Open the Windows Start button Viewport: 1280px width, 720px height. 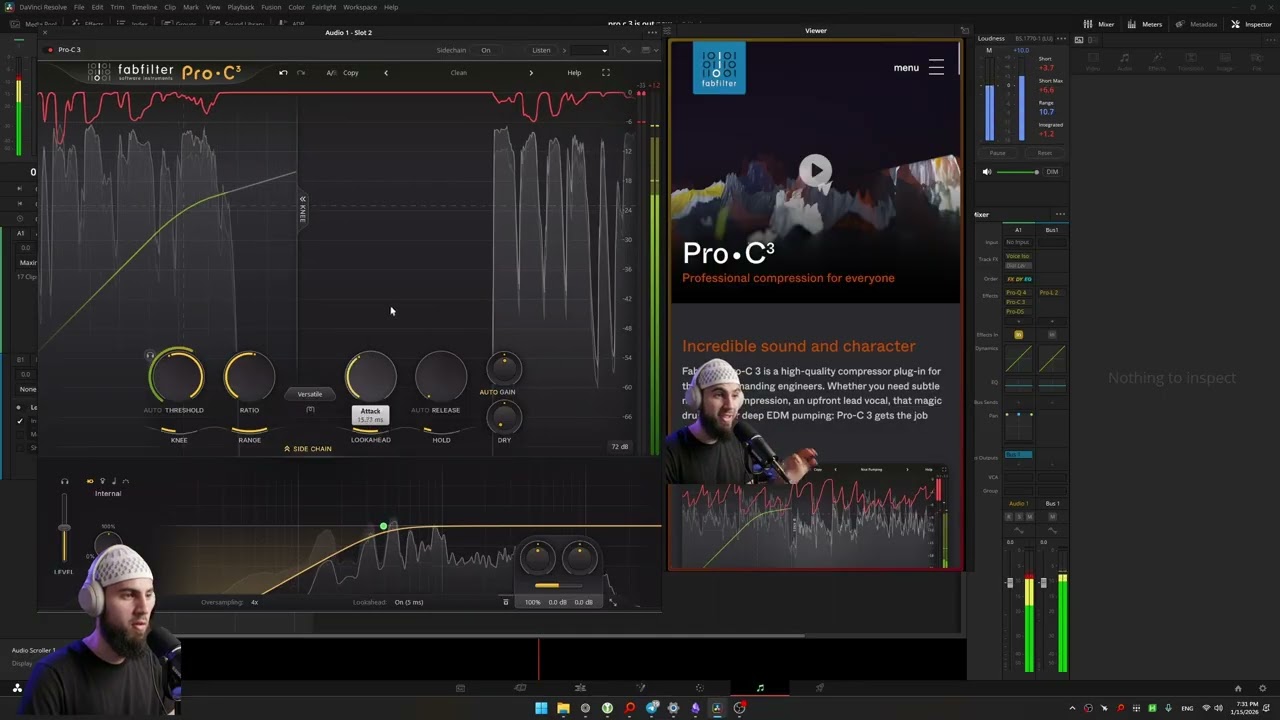(541, 708)
